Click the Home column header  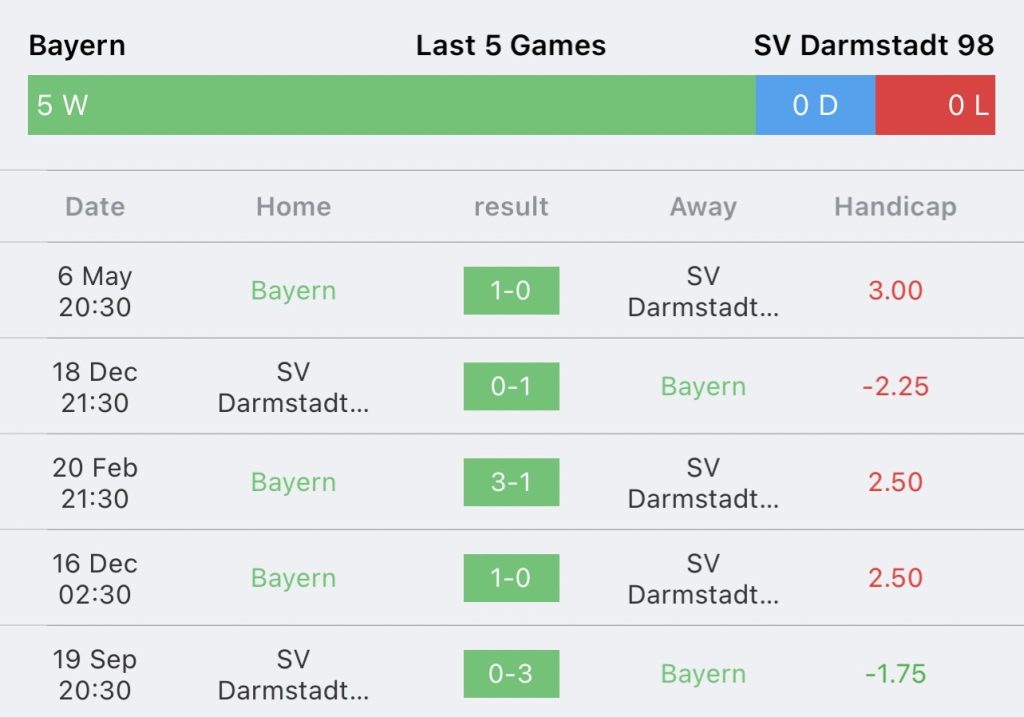[x=293, y=206]
